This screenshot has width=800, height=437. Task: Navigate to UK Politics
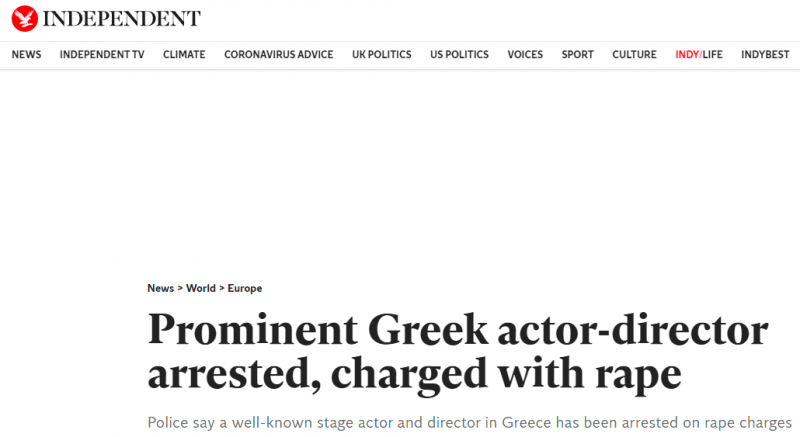coord(382,55)
